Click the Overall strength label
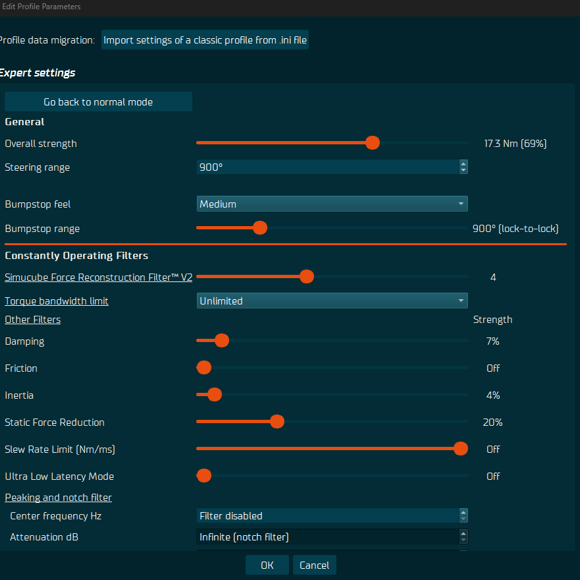This screenshot has width=580, height=580. tap(41, 144)
